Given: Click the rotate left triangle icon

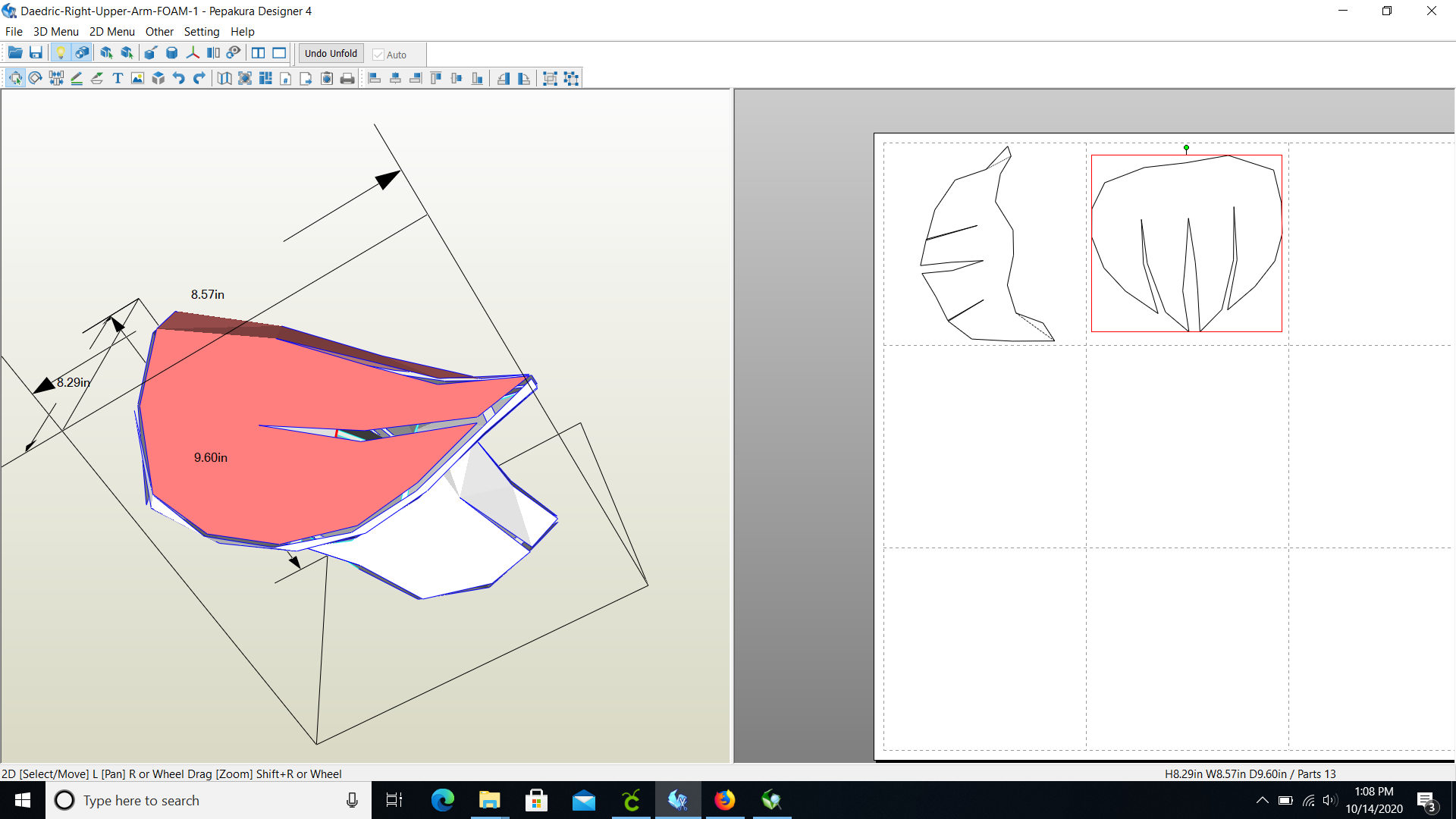Looking at the screenshot, I should tap(504, 78).
